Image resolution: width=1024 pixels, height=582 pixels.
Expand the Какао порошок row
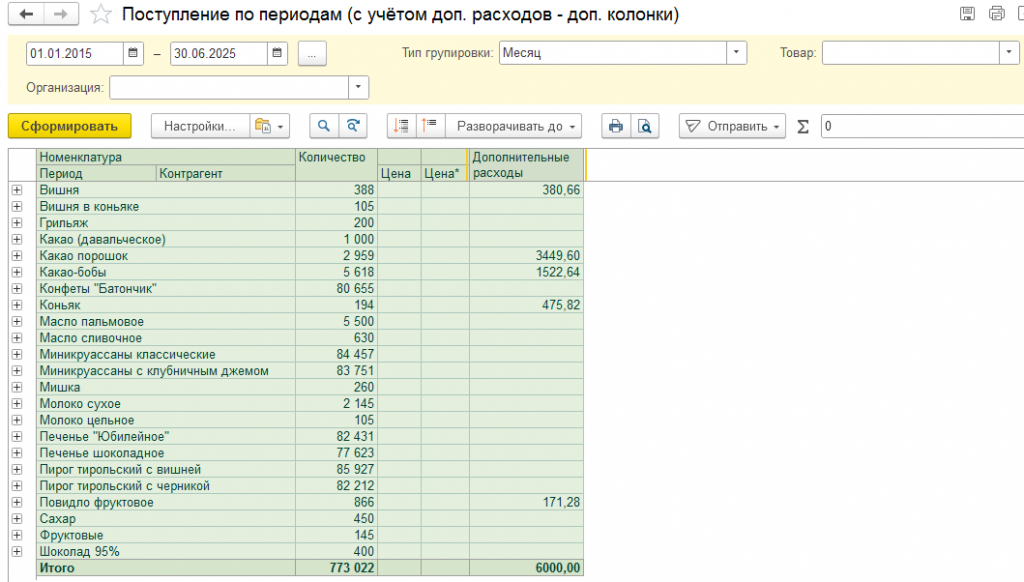pyautogui.click(x=17, y=256)
